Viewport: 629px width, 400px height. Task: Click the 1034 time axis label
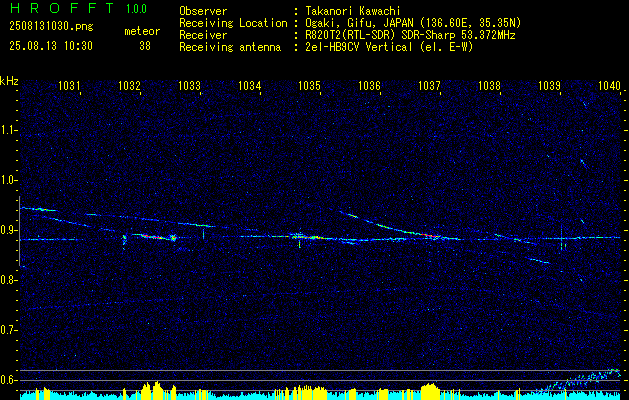pyautogui.click(x=249, y=85)
